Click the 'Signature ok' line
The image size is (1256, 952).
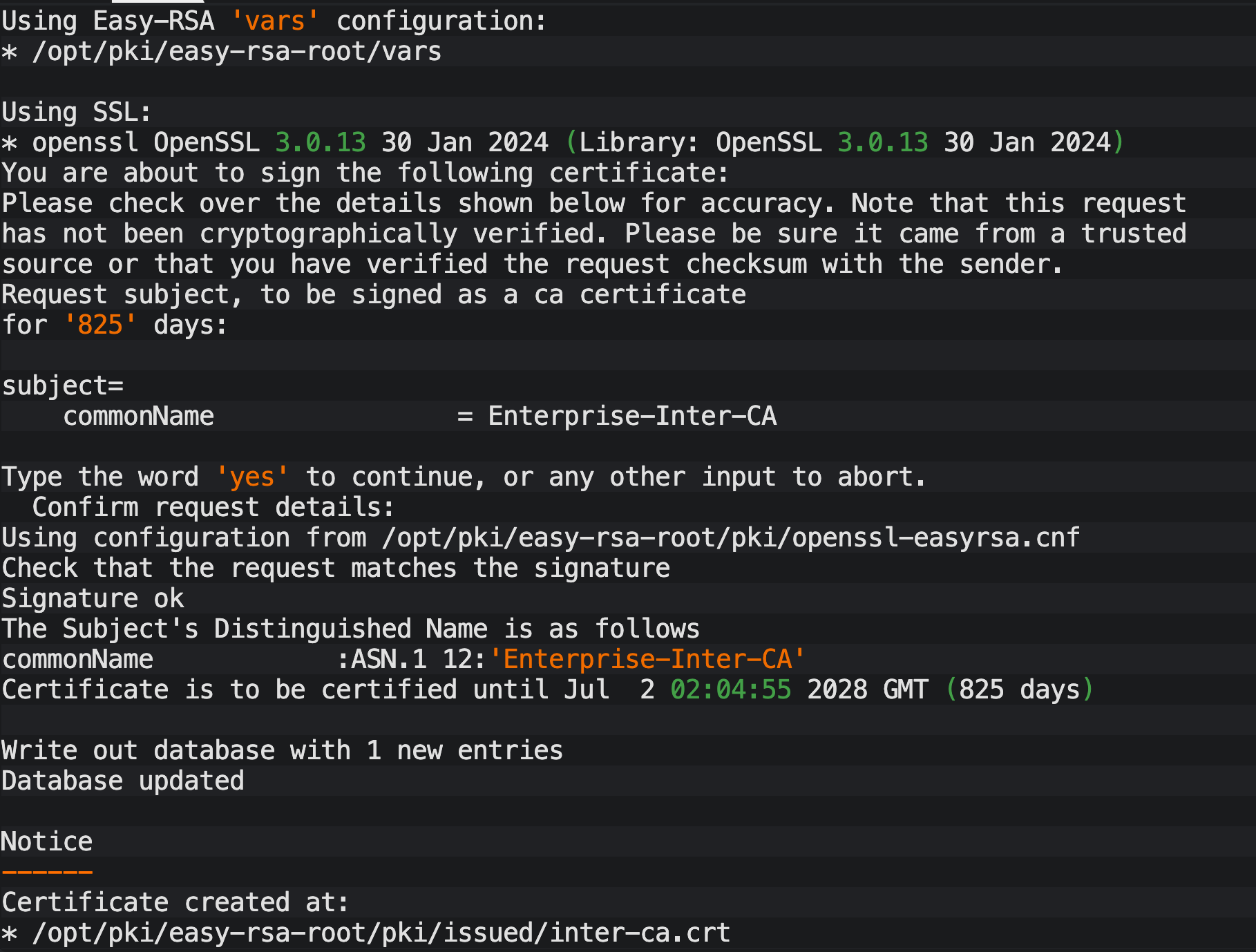(x=93, y=599)
